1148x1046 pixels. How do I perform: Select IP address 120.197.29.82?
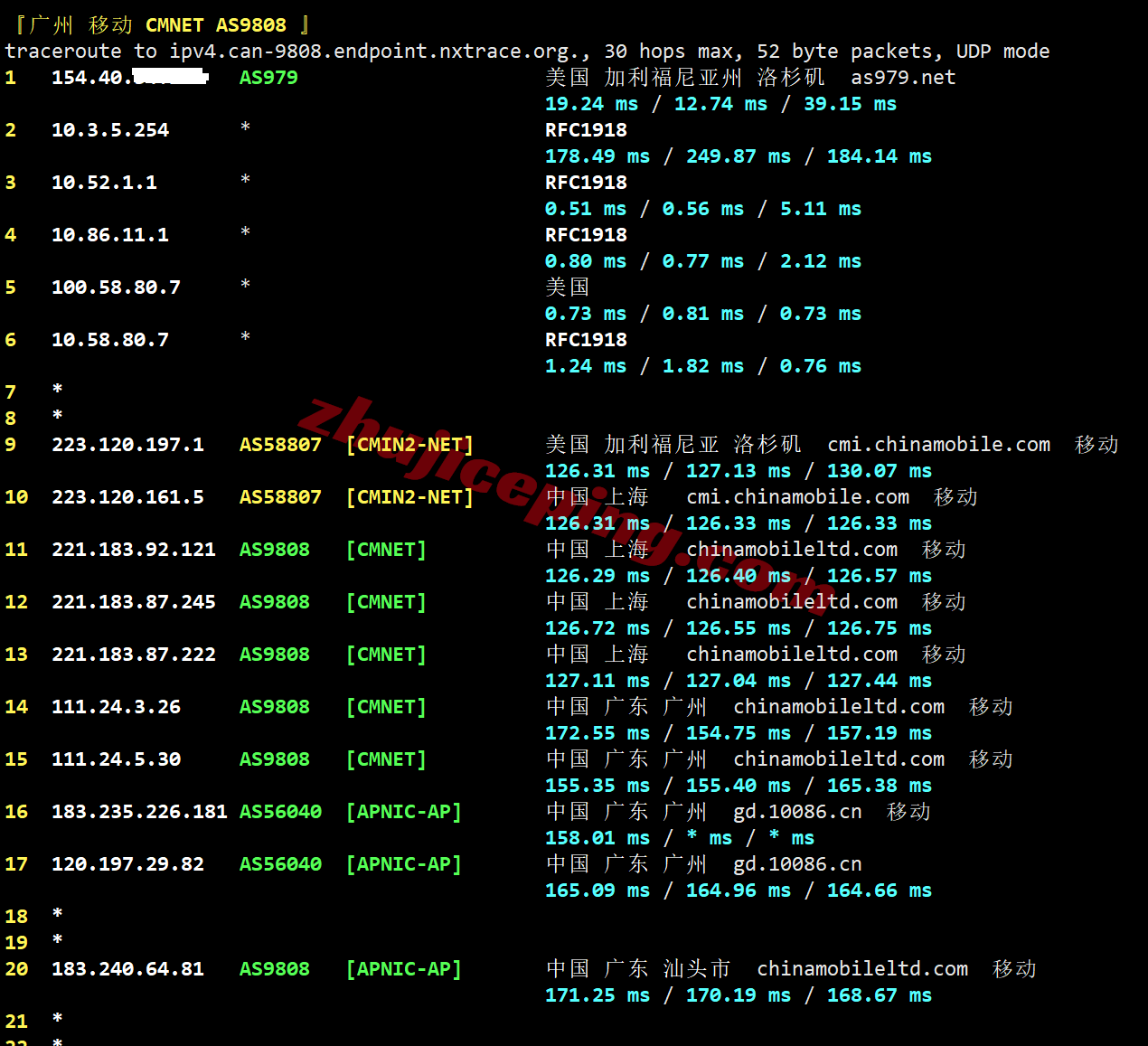(127, 864)
